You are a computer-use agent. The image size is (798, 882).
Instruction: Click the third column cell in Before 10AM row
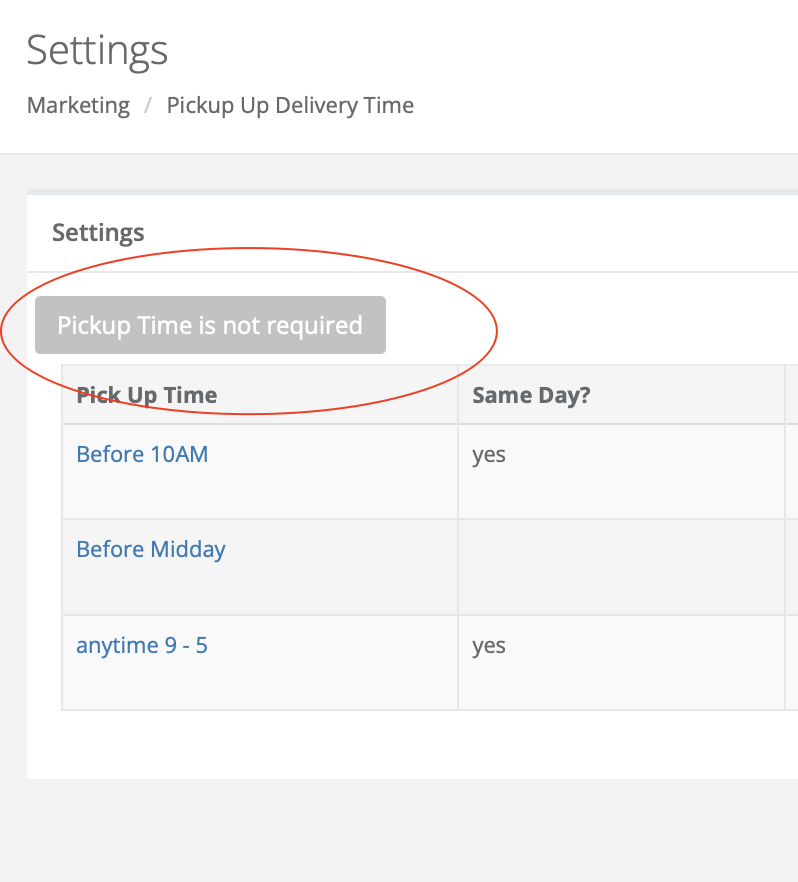[x=791, y=470]
